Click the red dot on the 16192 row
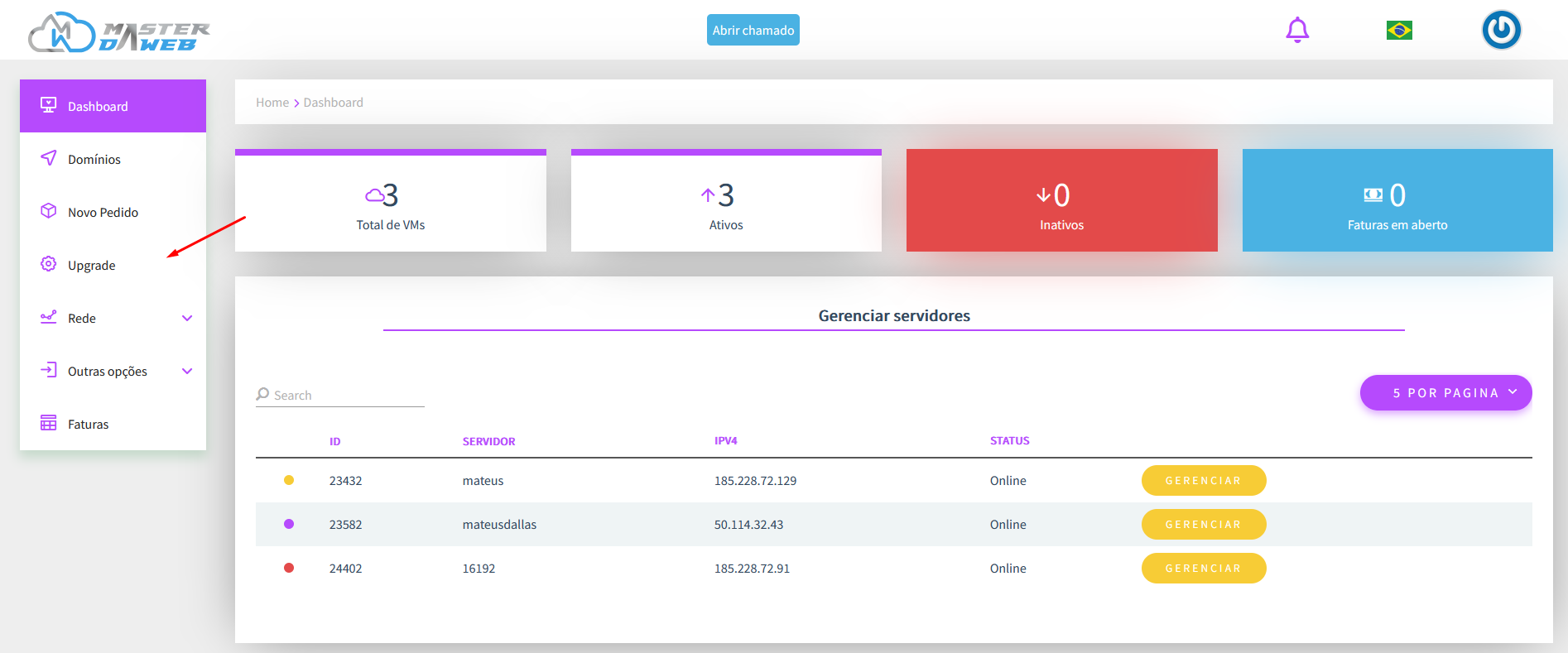This screenshot has width=1568, height=653. [x=289, y=568]
